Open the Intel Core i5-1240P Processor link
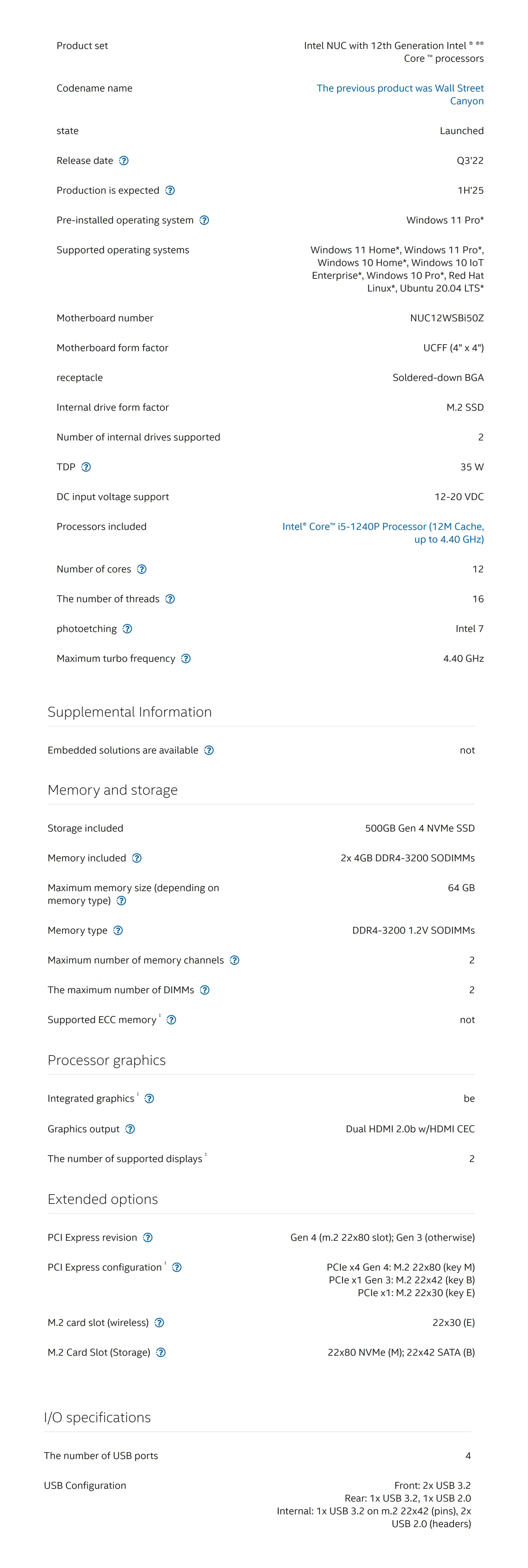Viewport: 528px width, 1568px height. pos(383,533)
